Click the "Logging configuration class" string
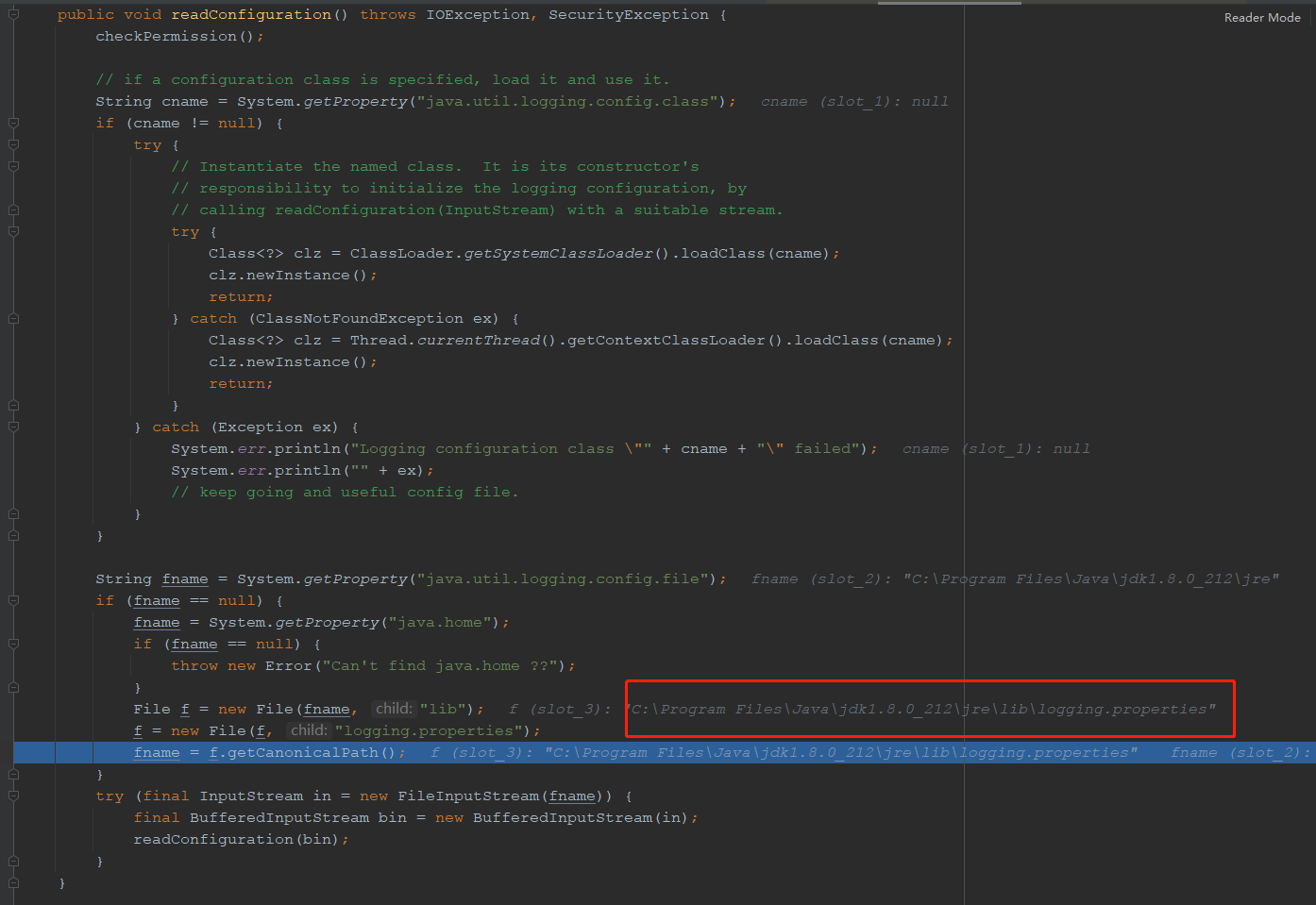 coord(501,448)
